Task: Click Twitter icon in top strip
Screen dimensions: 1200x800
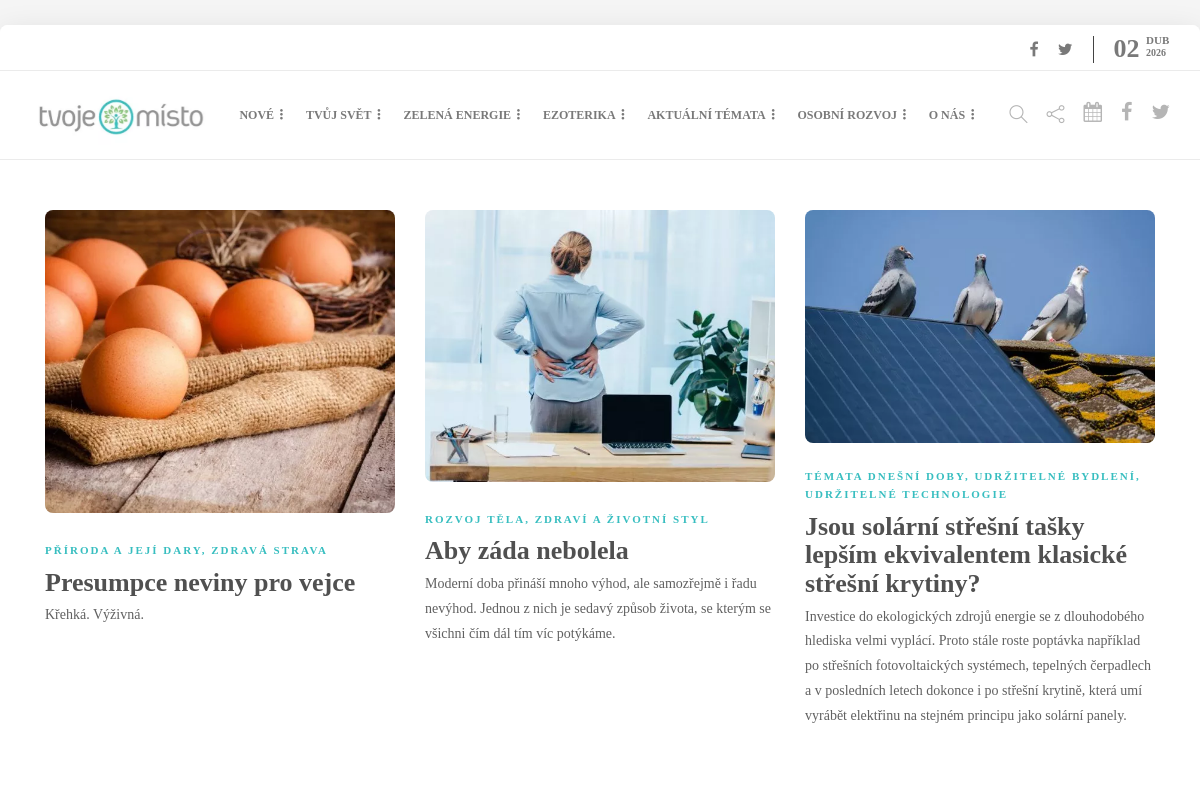Action: (x=1065, y=49)
